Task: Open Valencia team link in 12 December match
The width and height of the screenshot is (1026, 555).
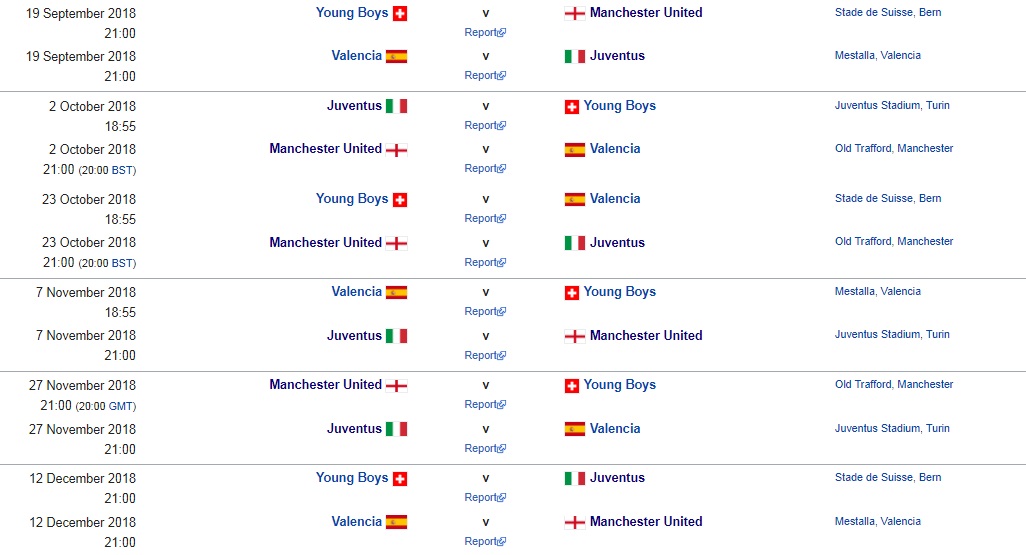Action: 357,521
